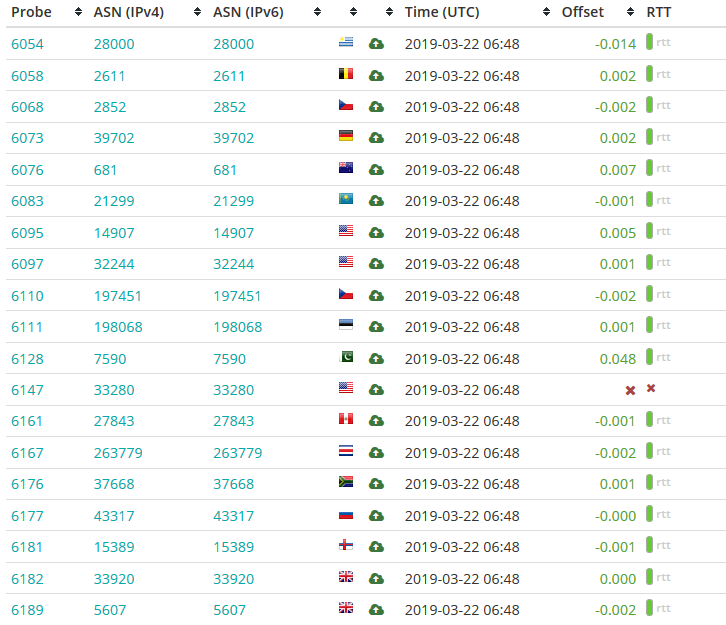Image resolution: width=726 pixels, height=625 pixels.
Task: Open IPv4 ASN 197451 link
Action: click(x=118, y=296)
